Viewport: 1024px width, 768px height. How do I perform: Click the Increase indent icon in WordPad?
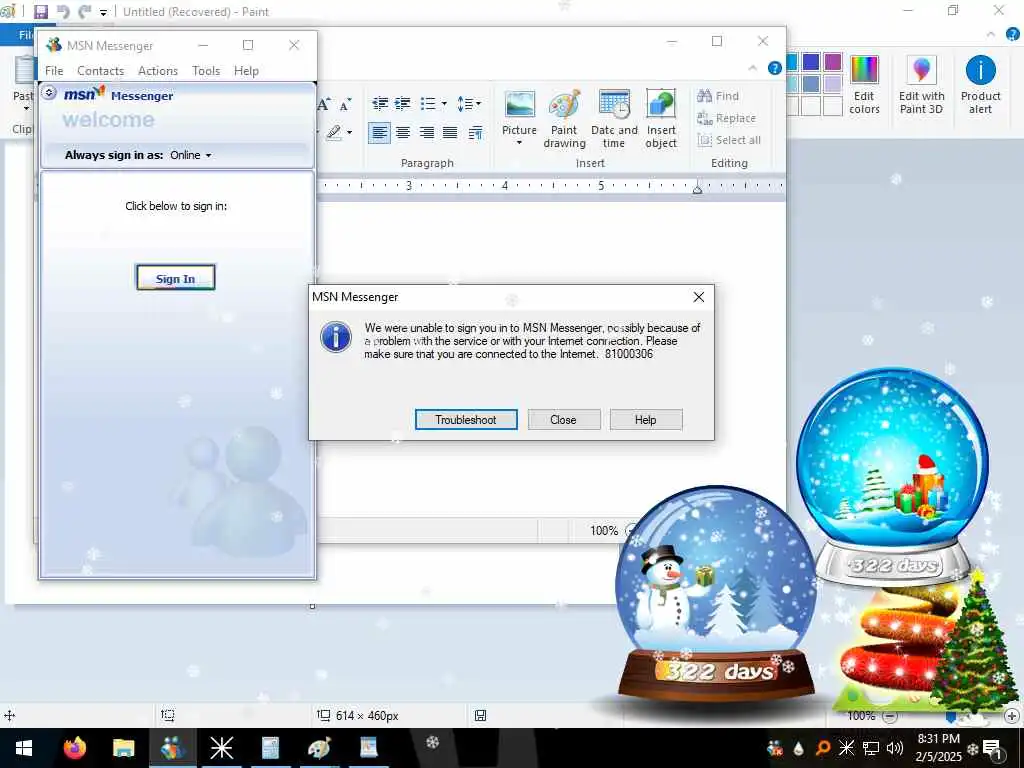click(x=403, y=103)
